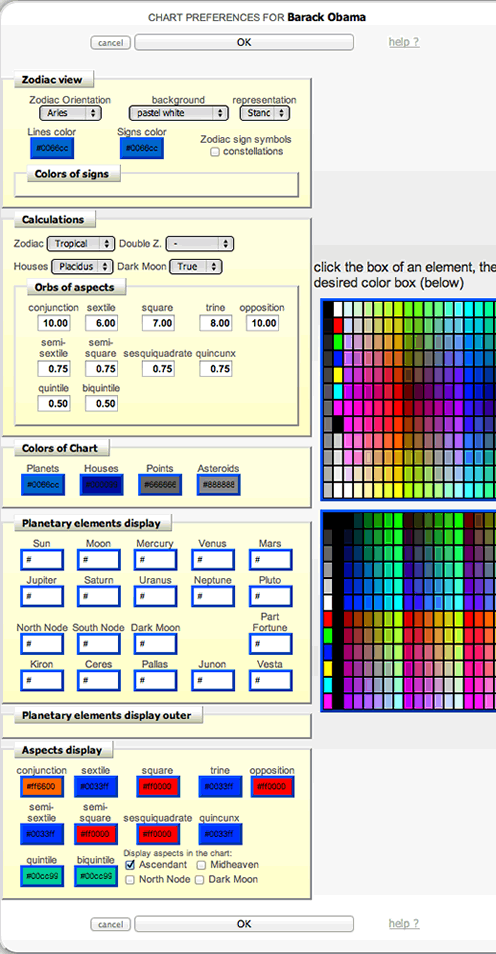
Task: Enable the Midheaven aspects checkbox
Action: click(201, 865)
